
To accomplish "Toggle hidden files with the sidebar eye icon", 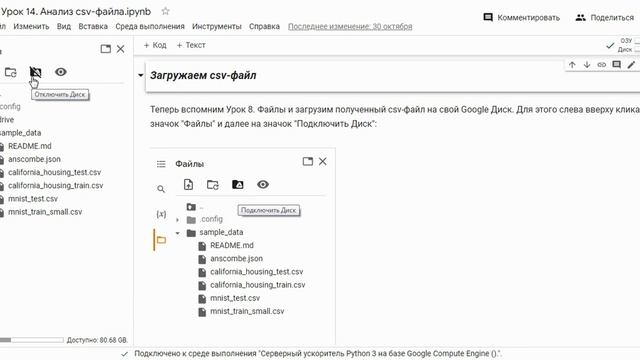I will point(60,72).
